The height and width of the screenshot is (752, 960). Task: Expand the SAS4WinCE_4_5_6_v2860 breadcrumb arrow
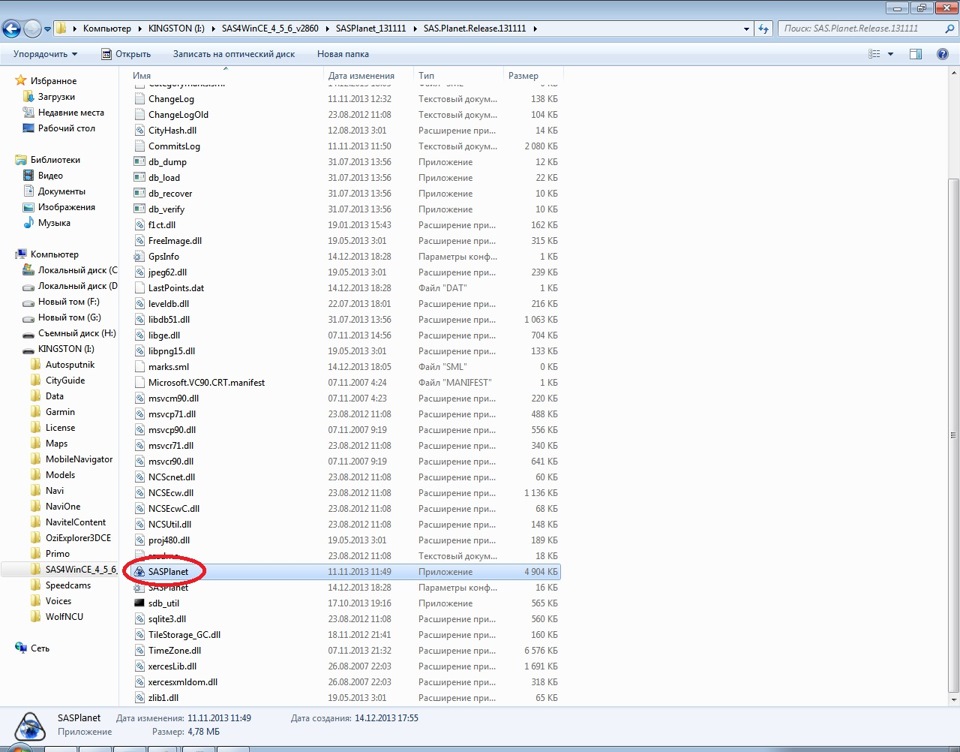click(327, 28)
